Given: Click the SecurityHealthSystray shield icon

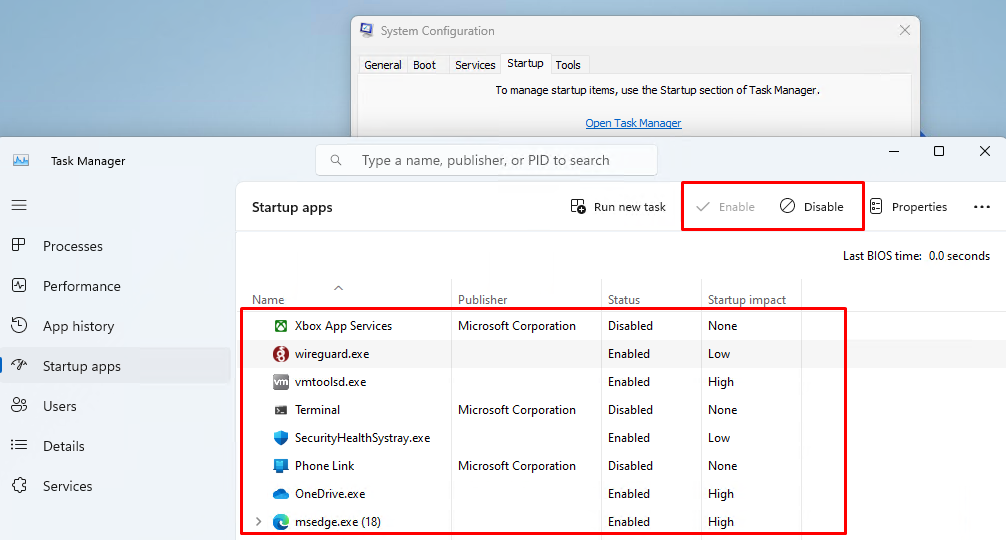Looking at the screenshot, I should point(281,438).
